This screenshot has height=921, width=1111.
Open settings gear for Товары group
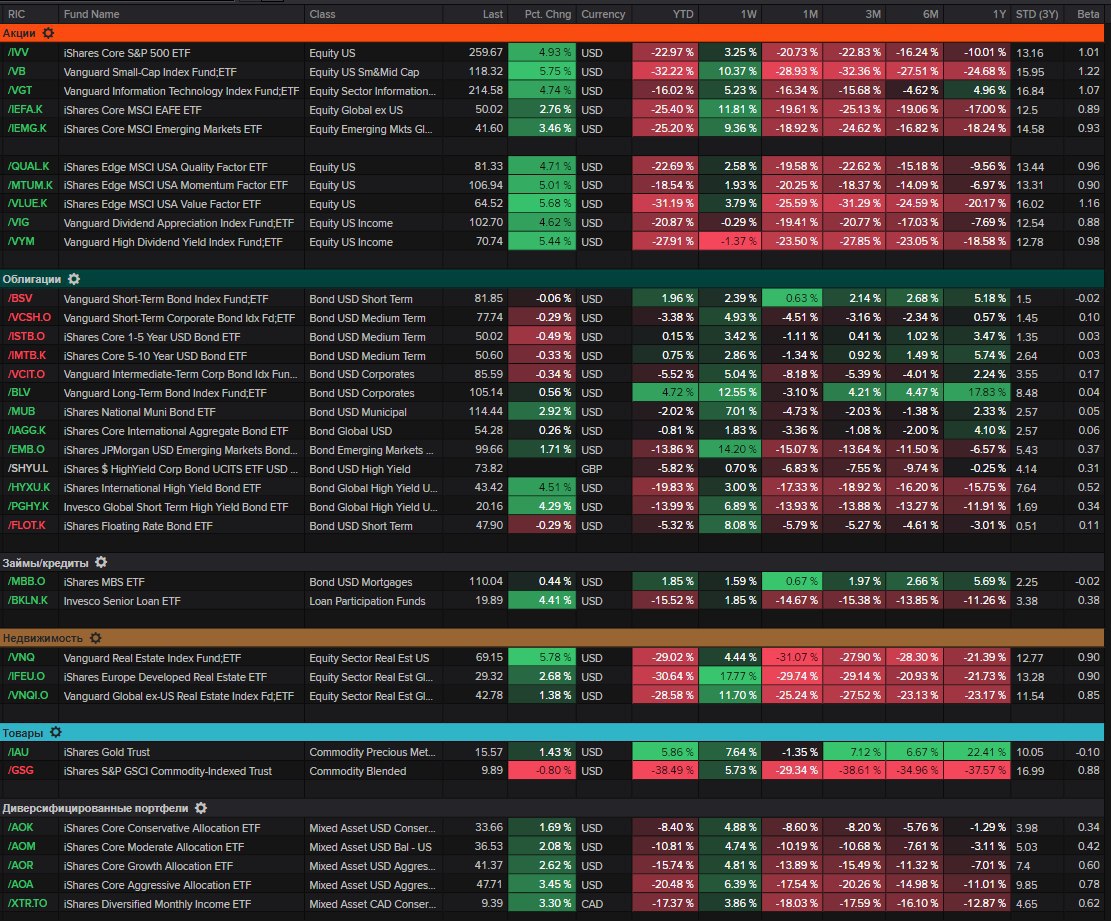point(56,733)
